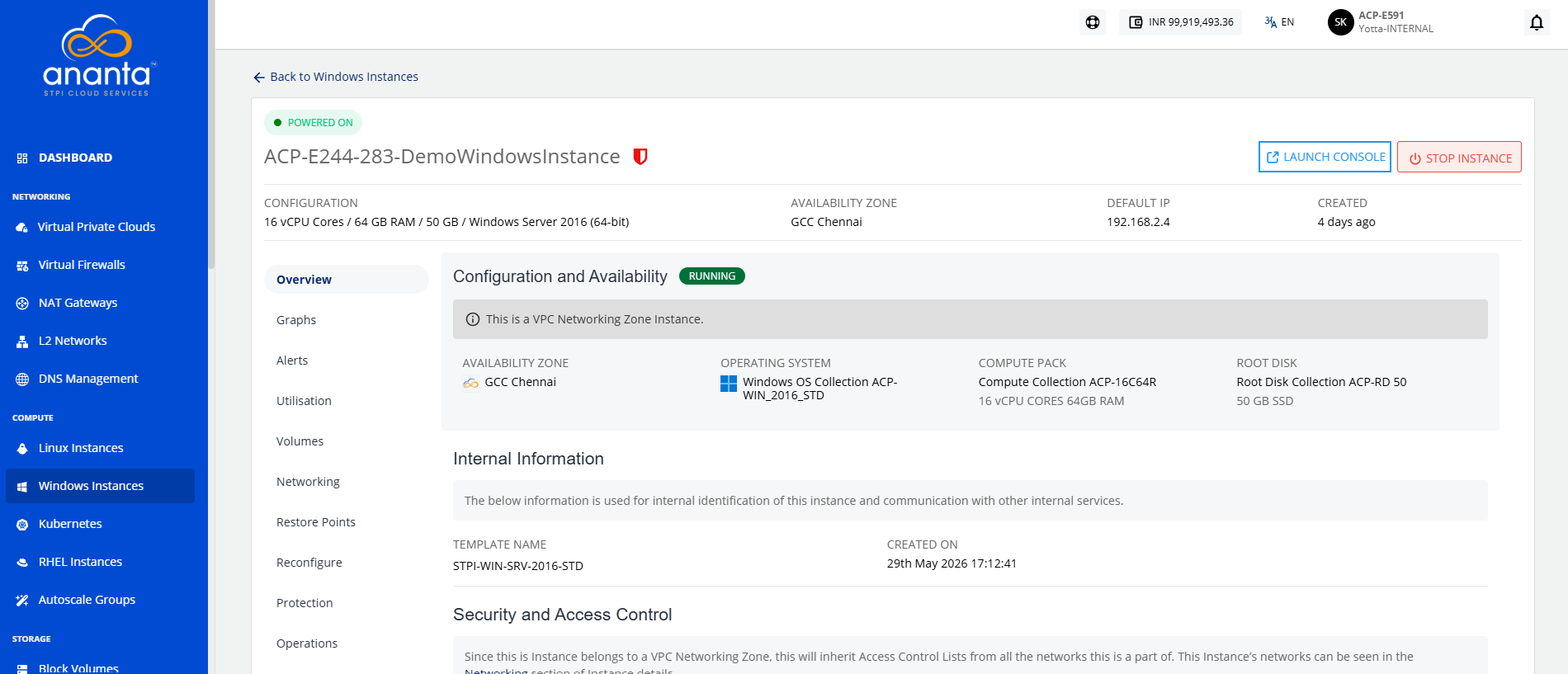Click the Autoscale Groups icon

coord(22,600)
